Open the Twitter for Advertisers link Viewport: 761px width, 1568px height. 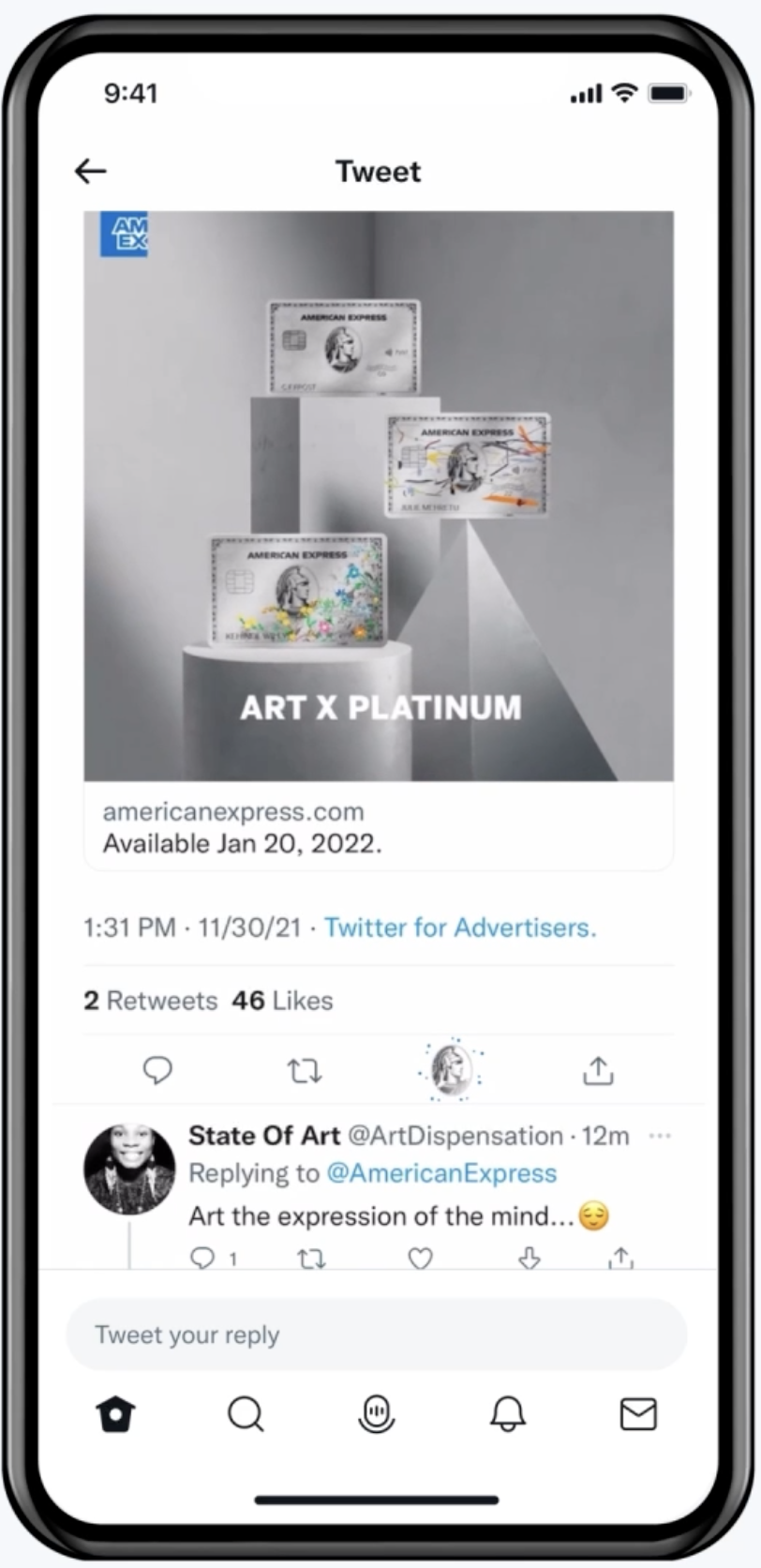coord(460,927)
